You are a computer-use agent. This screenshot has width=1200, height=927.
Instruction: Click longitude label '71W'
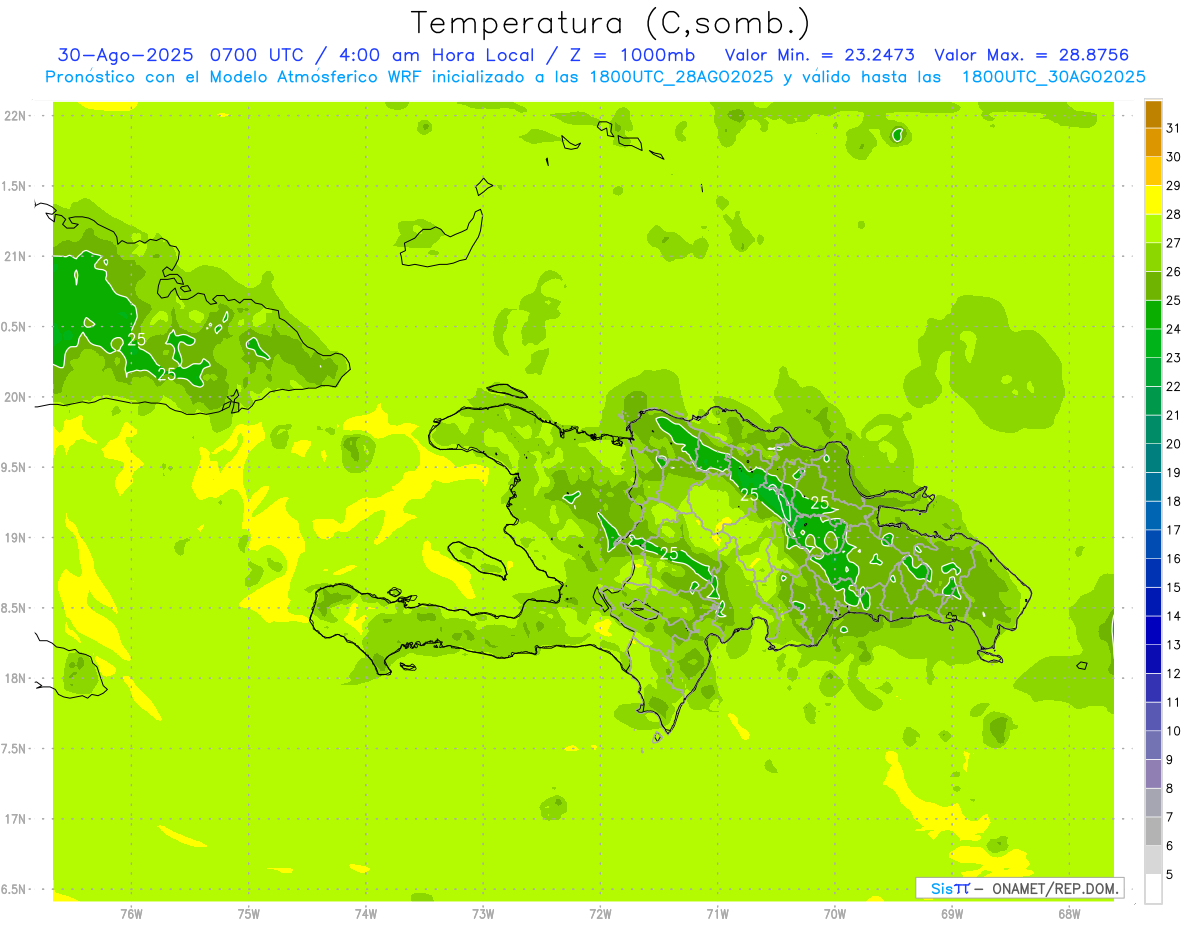[x=717, y=913]
